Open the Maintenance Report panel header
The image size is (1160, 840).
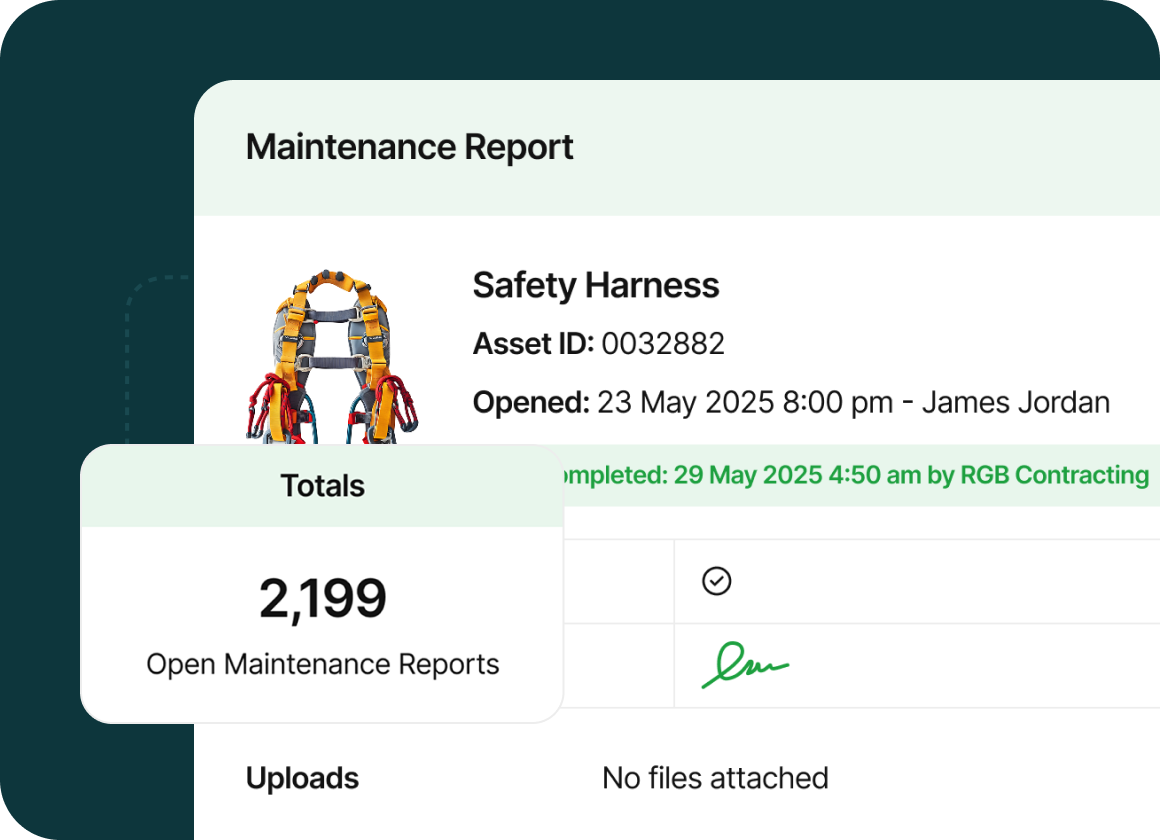[x=410, y=146]
